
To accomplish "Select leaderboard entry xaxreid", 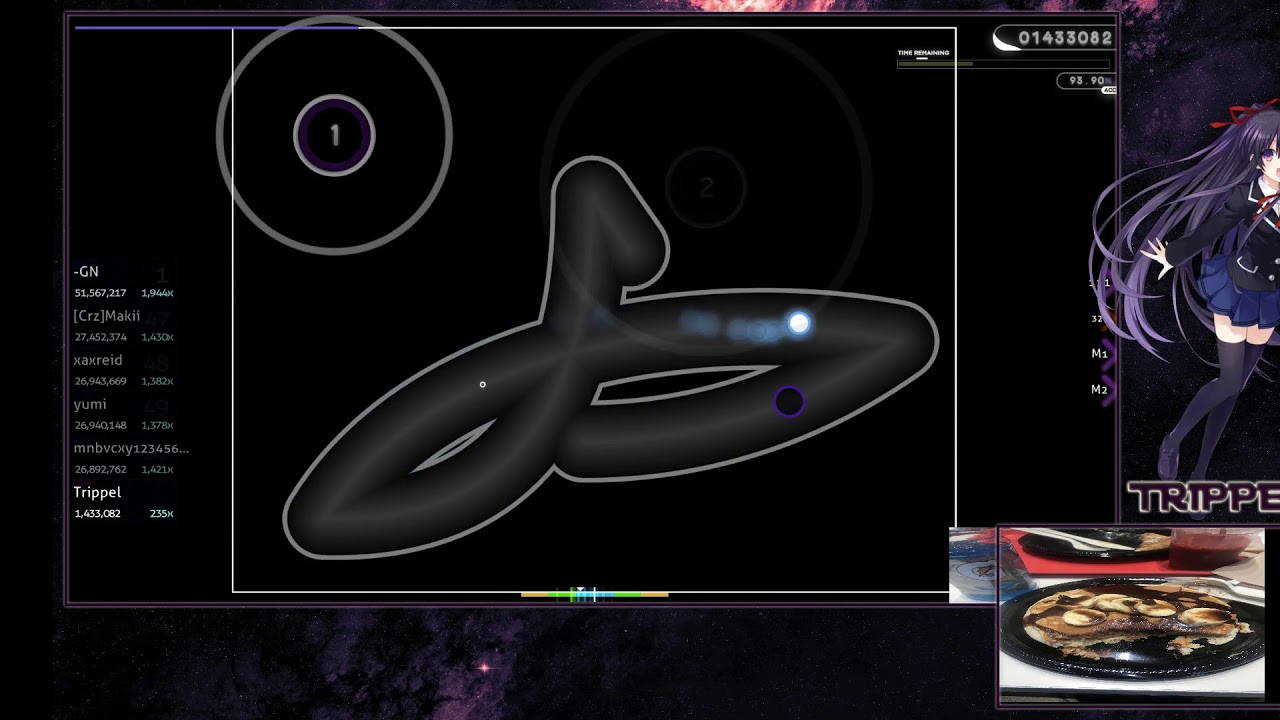I will pyautogui.click(x=125, y=370).
